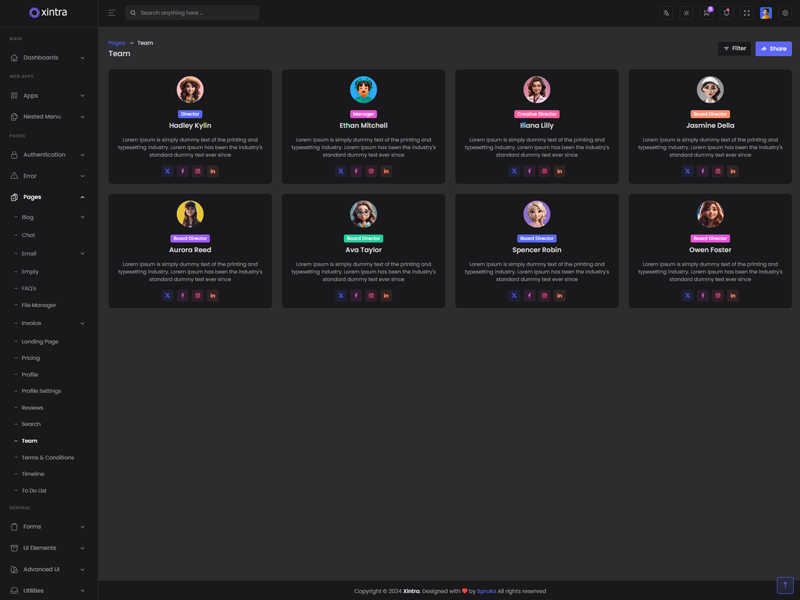Click the Share button
This screenshot has width=800, height=600.
(x=773, y=48)
